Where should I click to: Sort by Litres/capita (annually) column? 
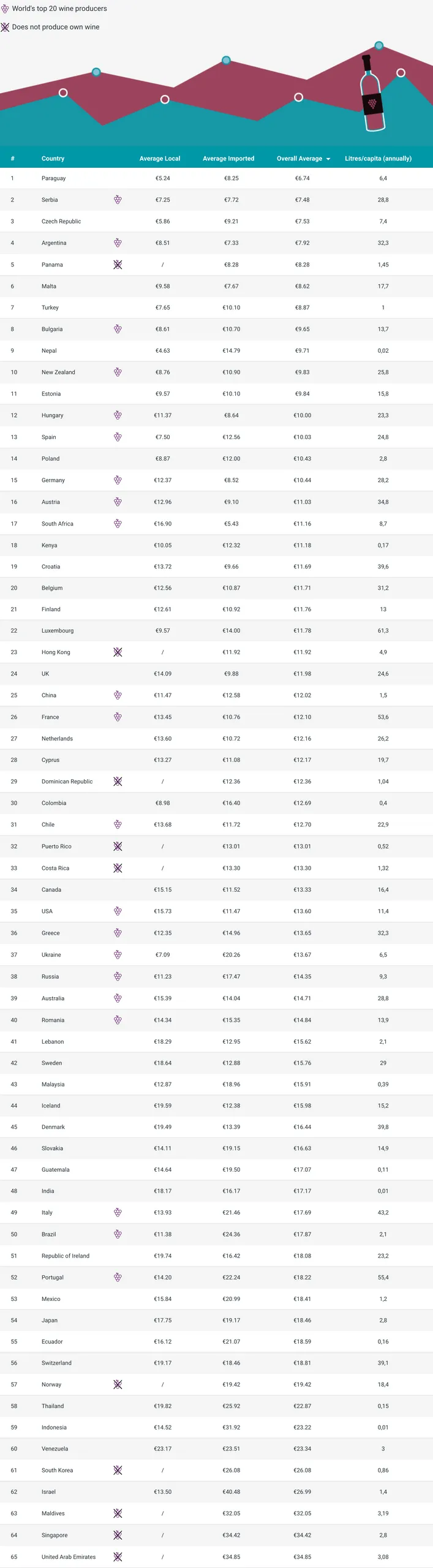click(x=378, y=159)
